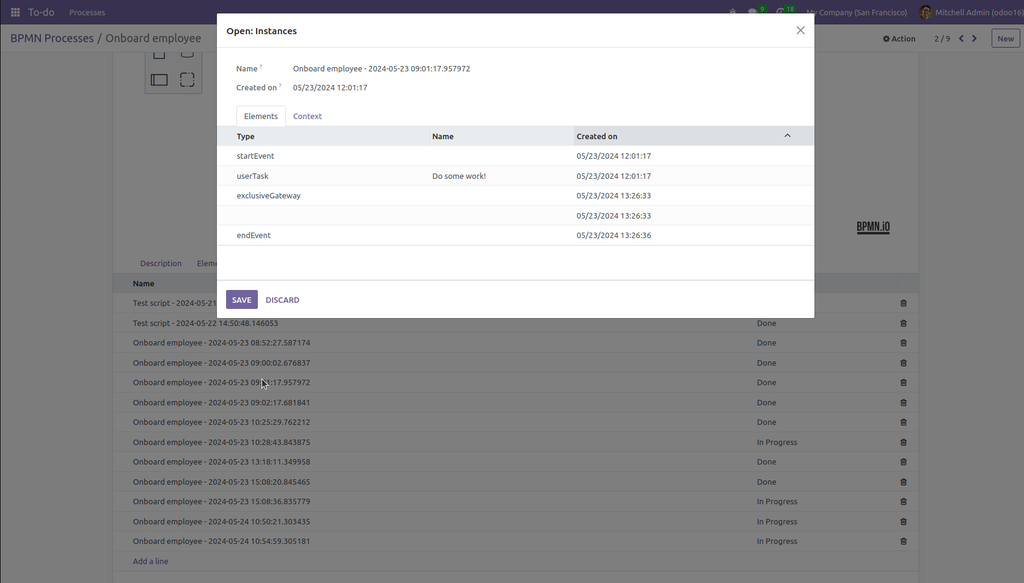Create a record with New button
Viewport: 1024px width, 583px height.
pyautogui.click(x=1005, y=39)
